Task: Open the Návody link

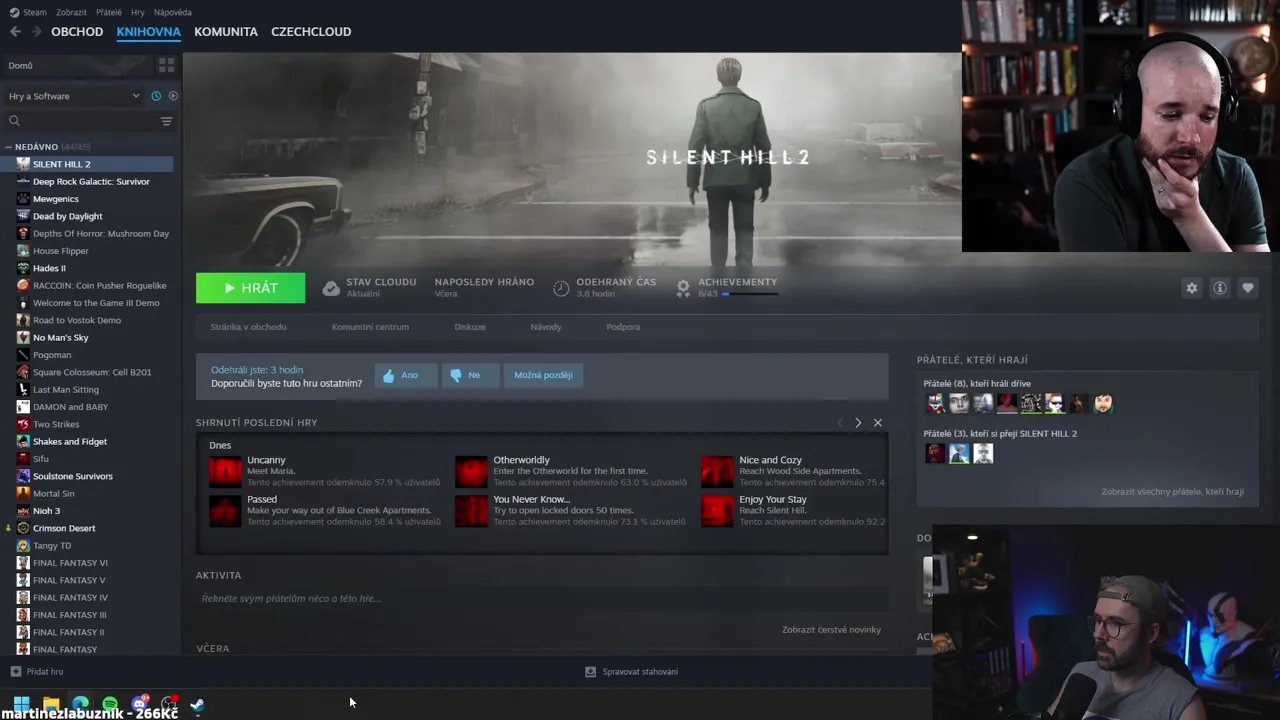Action: 546,327
